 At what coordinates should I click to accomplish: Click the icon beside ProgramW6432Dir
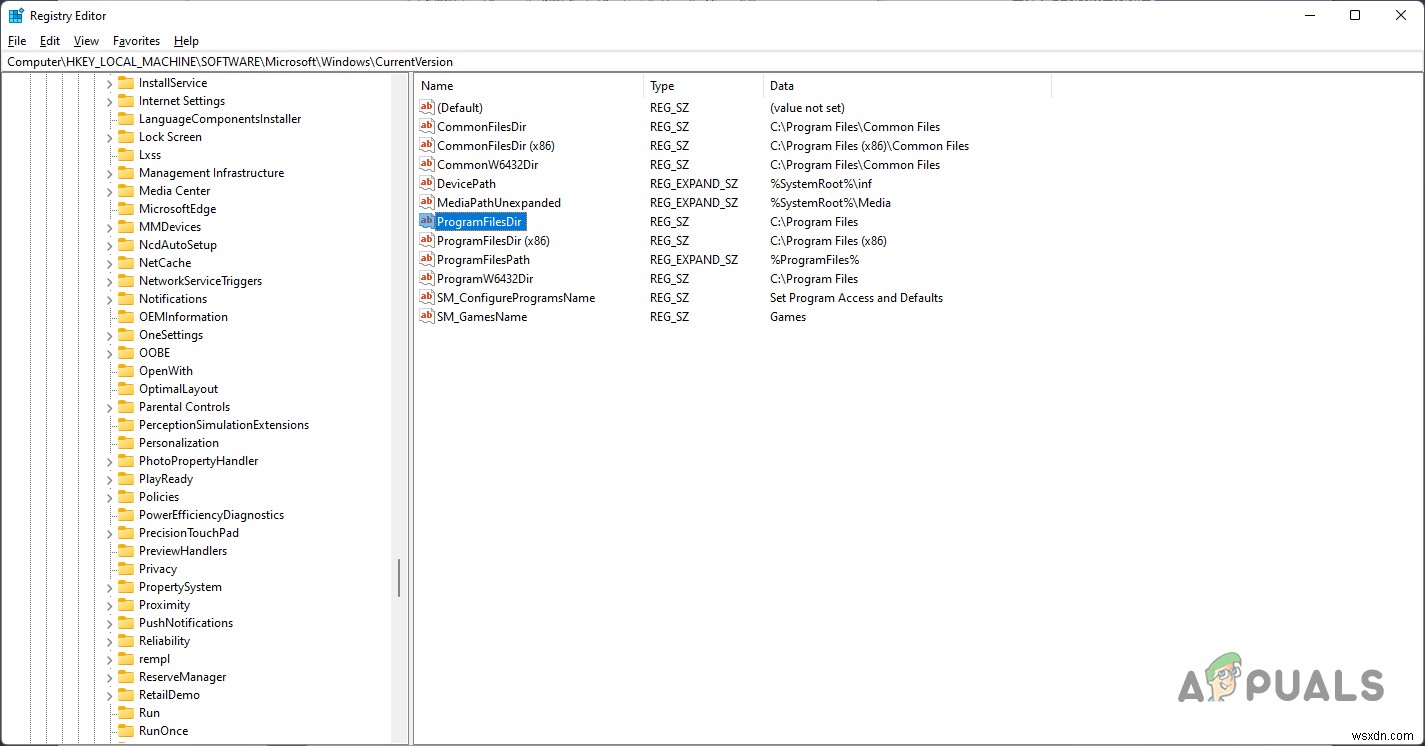tap(427, 279)
